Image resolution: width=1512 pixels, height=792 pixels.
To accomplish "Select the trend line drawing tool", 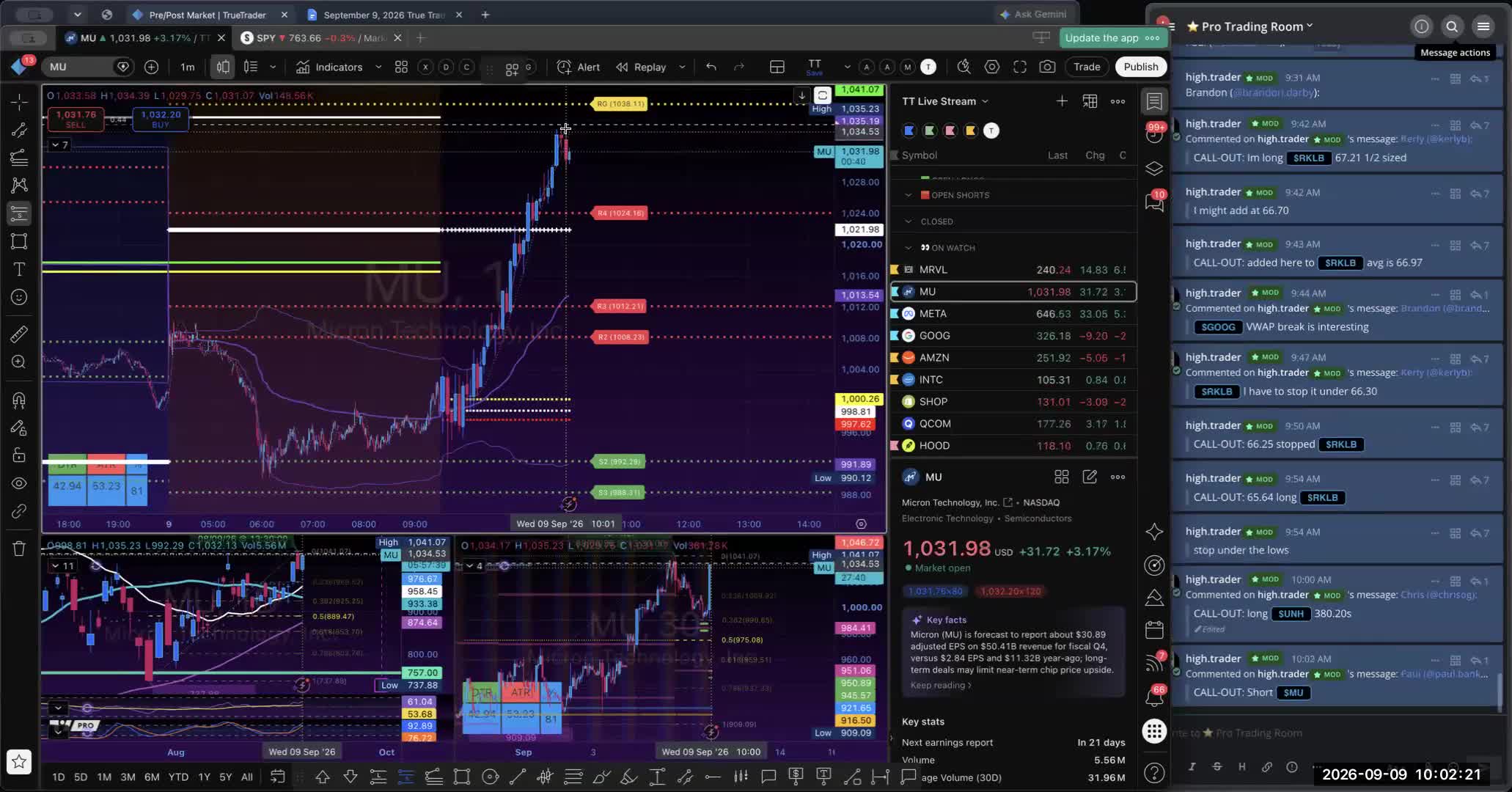I will (19, 130).
